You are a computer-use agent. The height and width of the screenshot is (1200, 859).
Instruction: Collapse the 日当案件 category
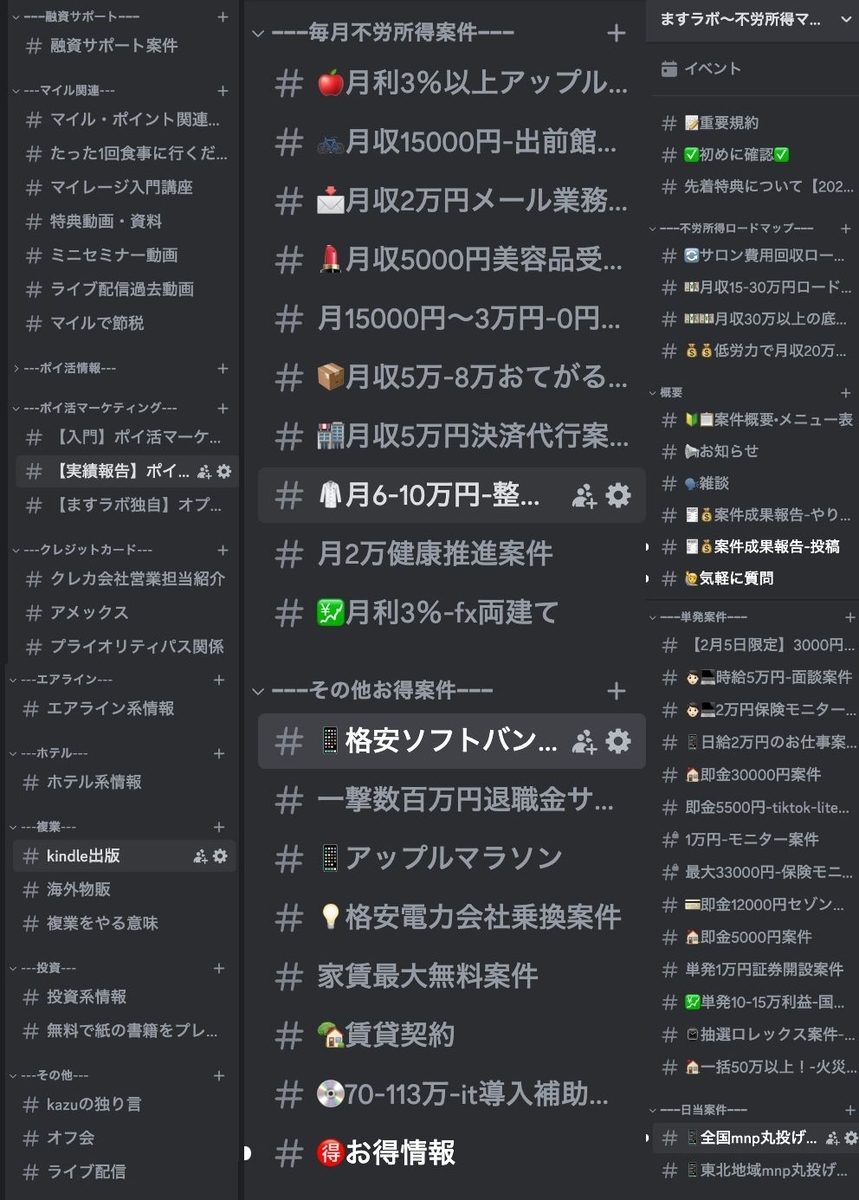tap(653, 1110)
